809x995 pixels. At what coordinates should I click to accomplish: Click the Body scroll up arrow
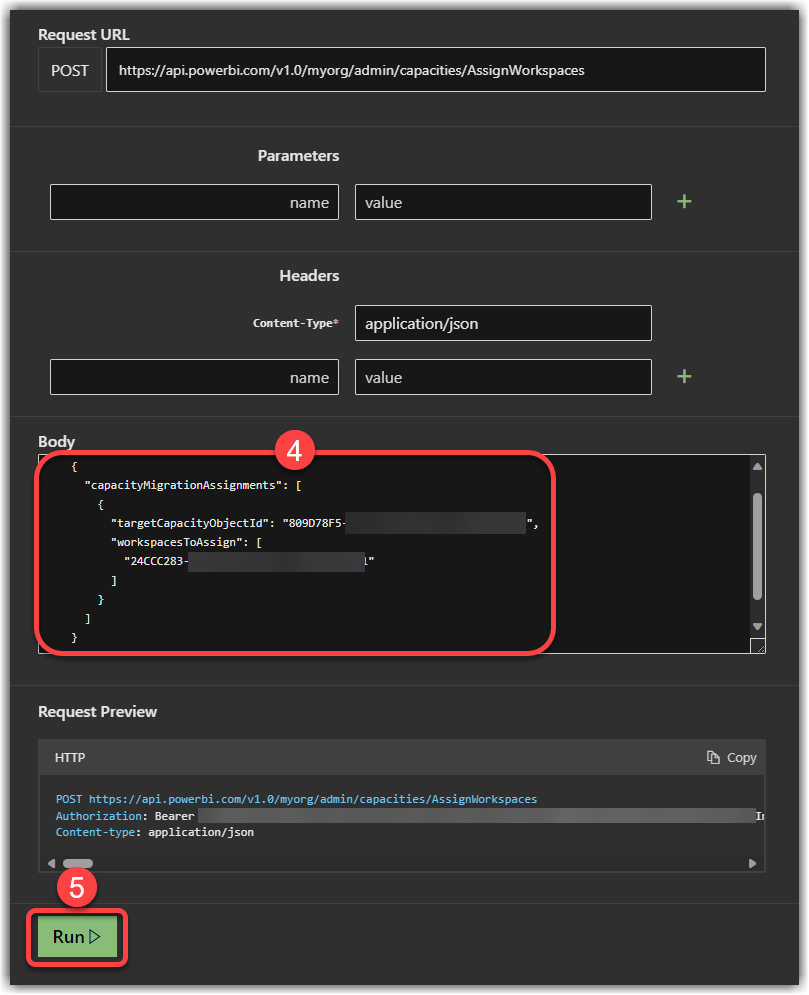tap(757, 467)
